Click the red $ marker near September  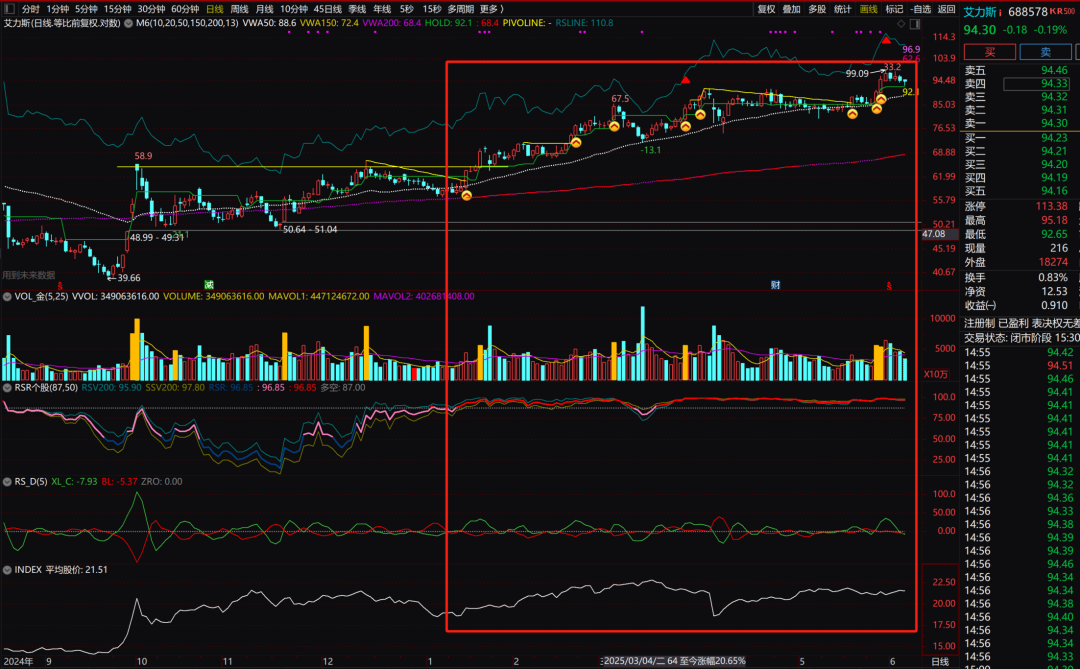(x=60, y=285)
